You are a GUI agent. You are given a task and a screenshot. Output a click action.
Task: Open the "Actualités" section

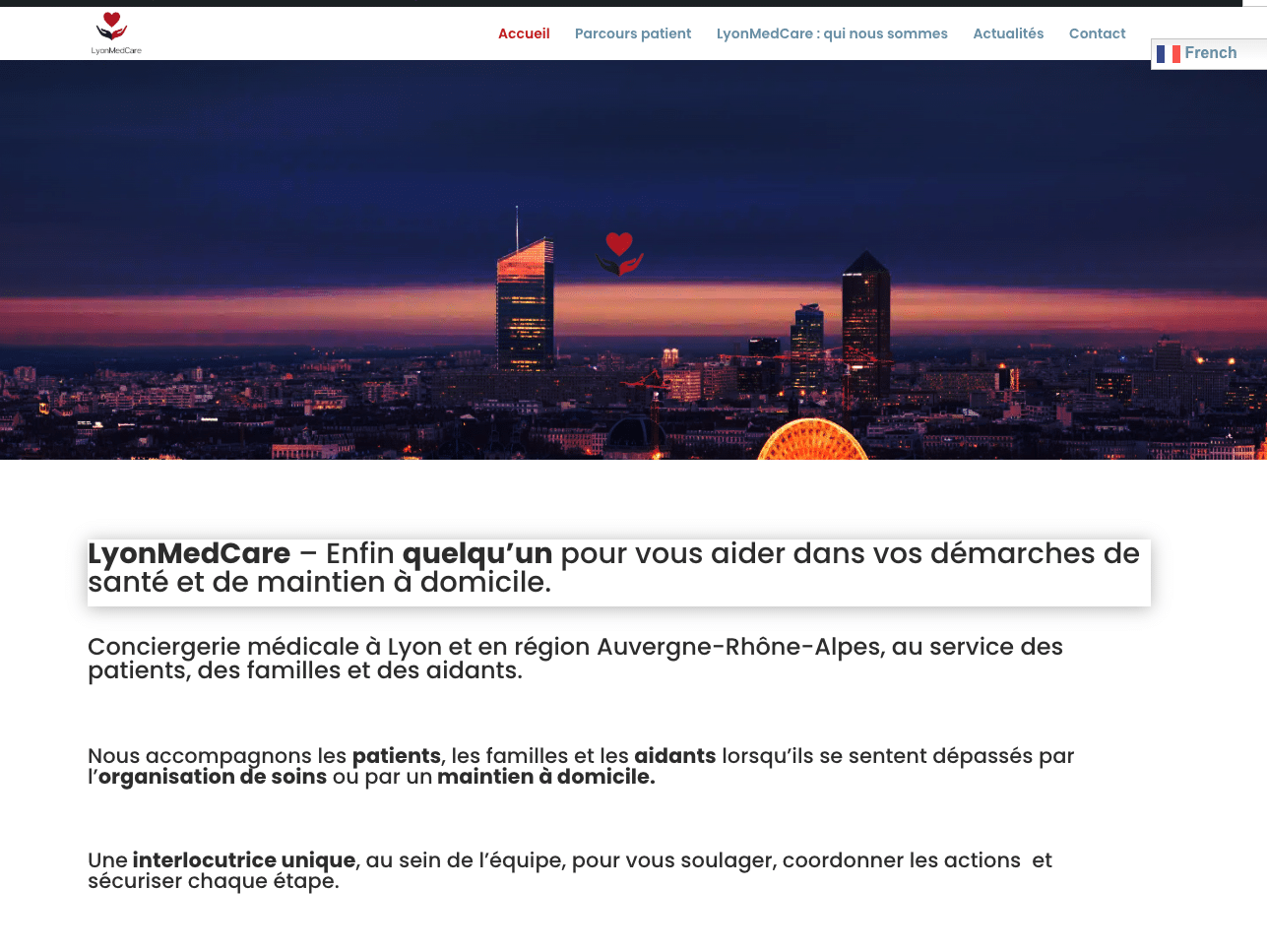[x=1008, y=32]
